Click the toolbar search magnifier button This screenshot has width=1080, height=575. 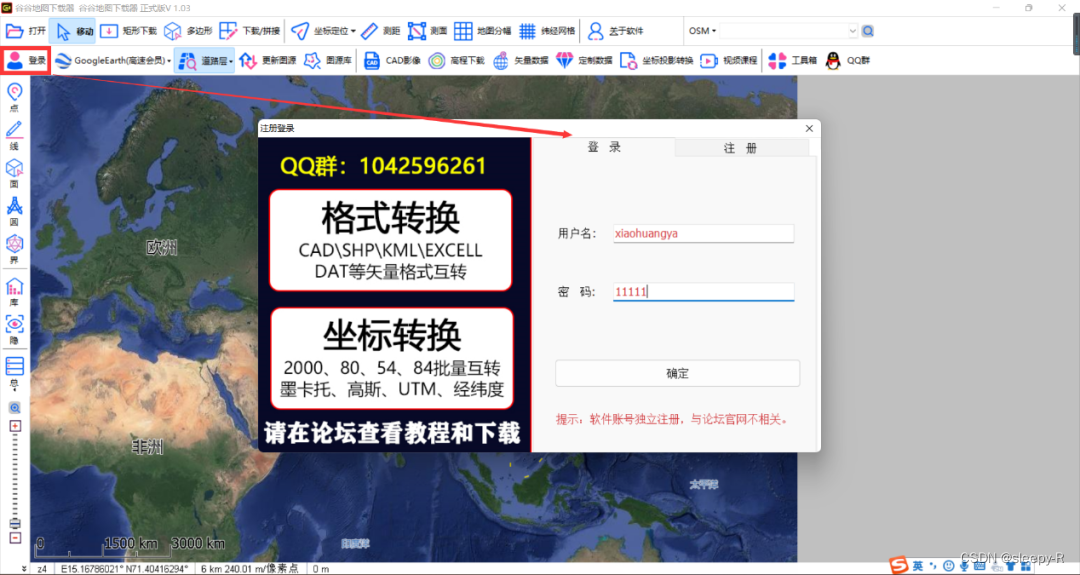pos(868,31)
